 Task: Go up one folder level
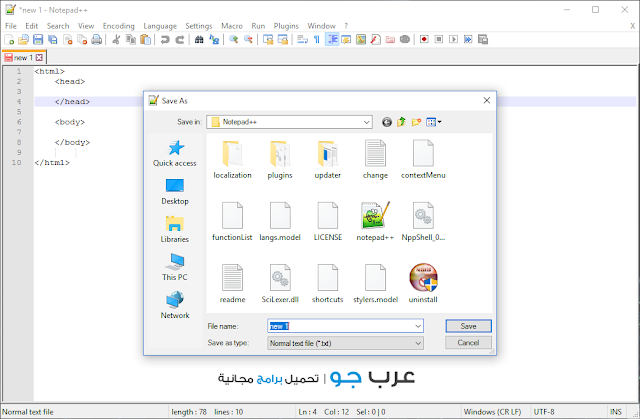click(402, 122)
